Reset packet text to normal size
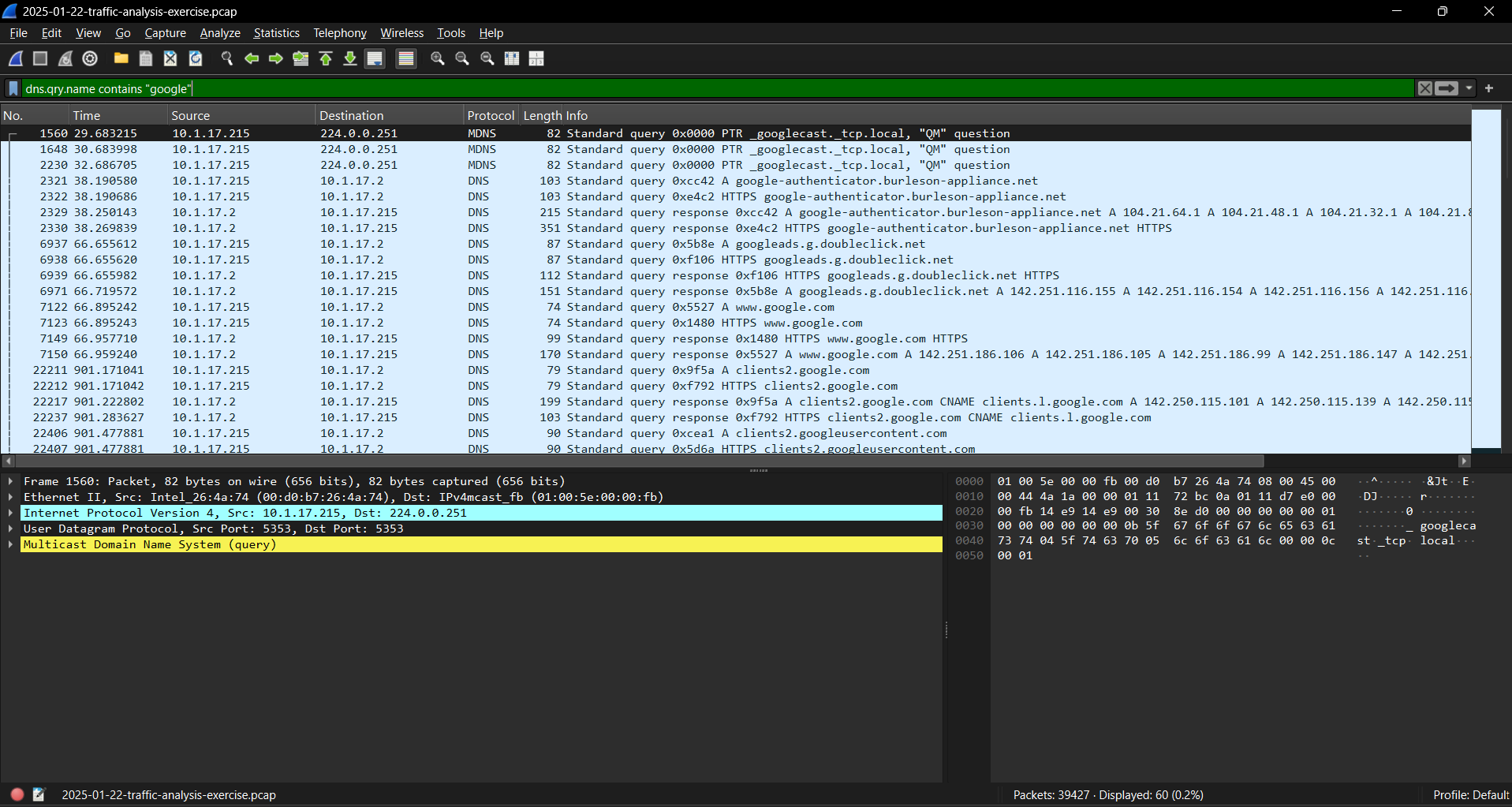 point(487,58)
